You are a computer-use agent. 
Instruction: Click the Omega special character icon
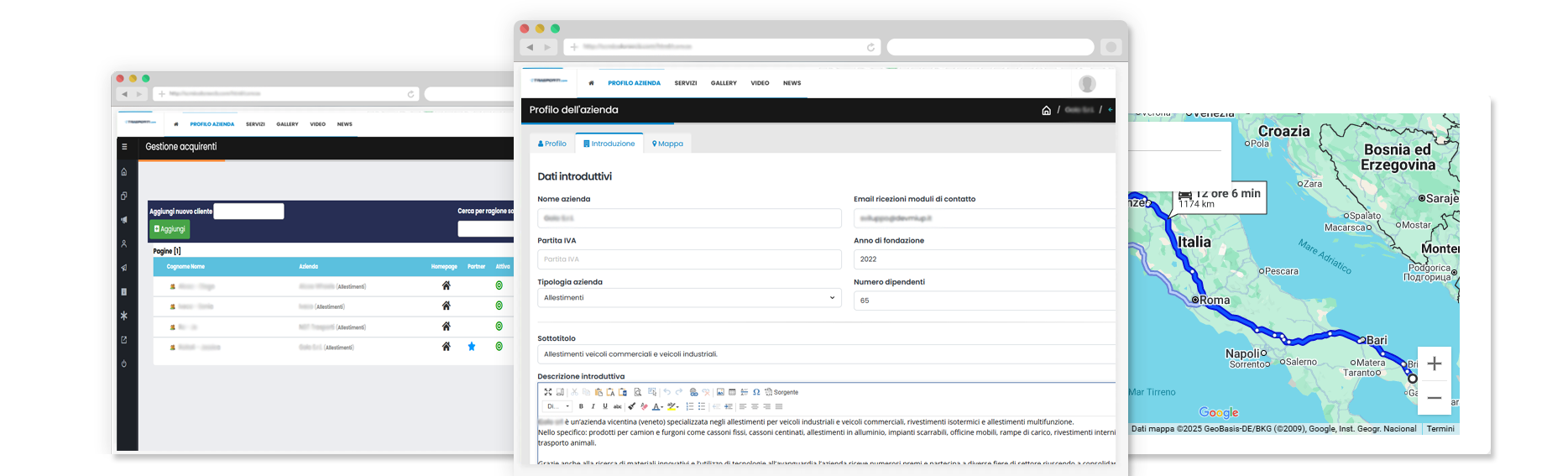[756, 392]
